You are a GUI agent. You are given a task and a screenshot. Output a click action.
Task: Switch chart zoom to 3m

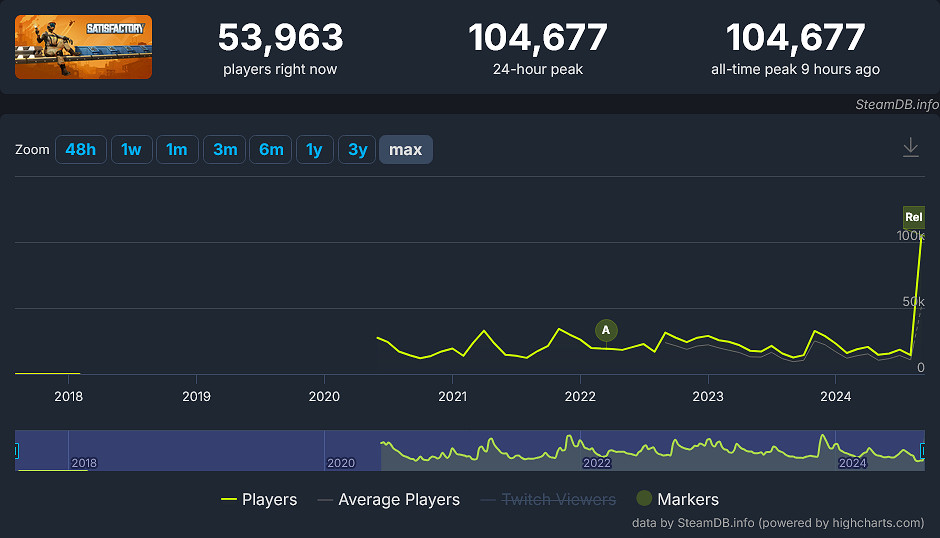225,150
